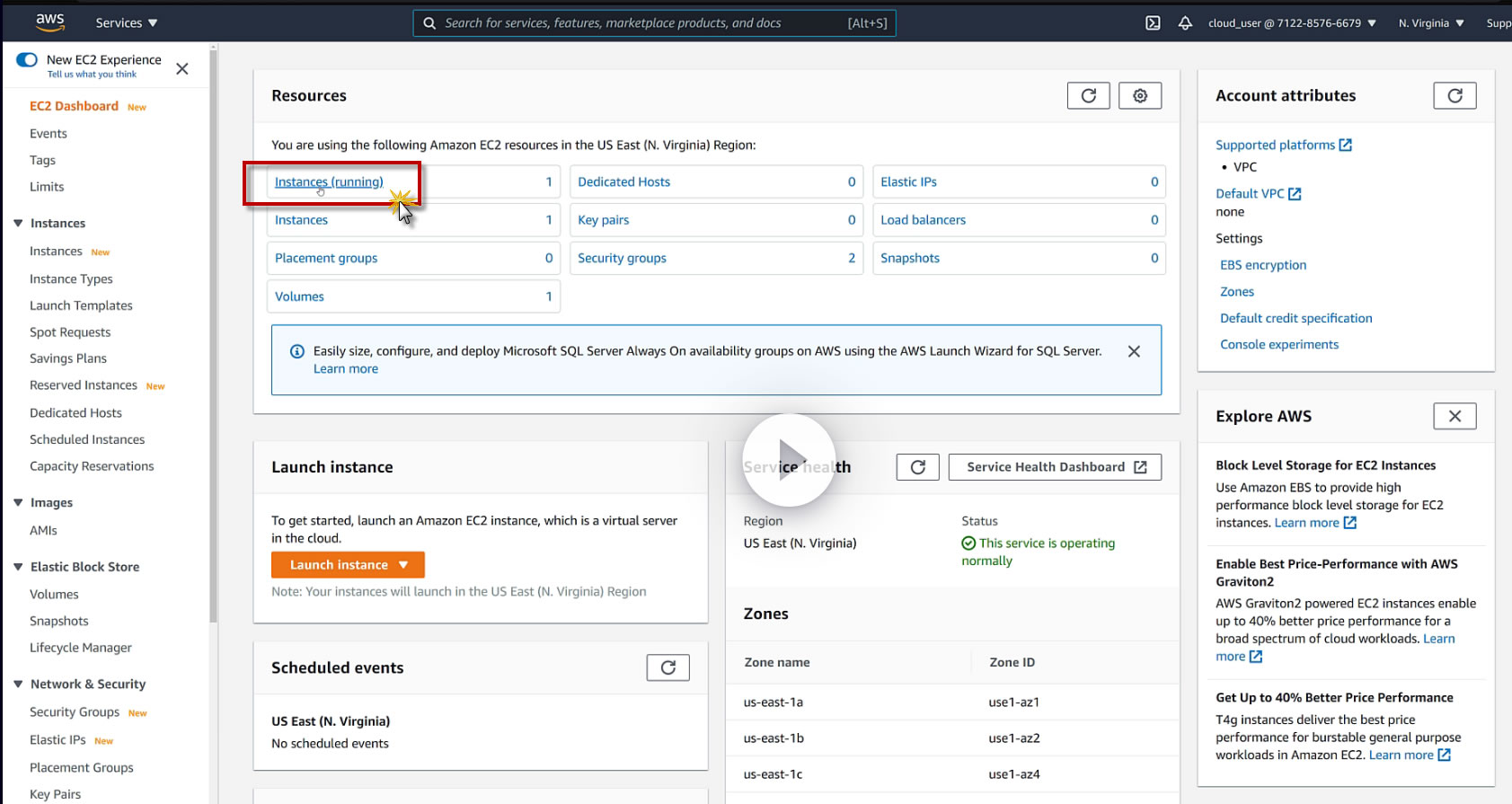Click the us-east-1a zone name
This screenshot has height=804, width=1512.
coord(773,702)
